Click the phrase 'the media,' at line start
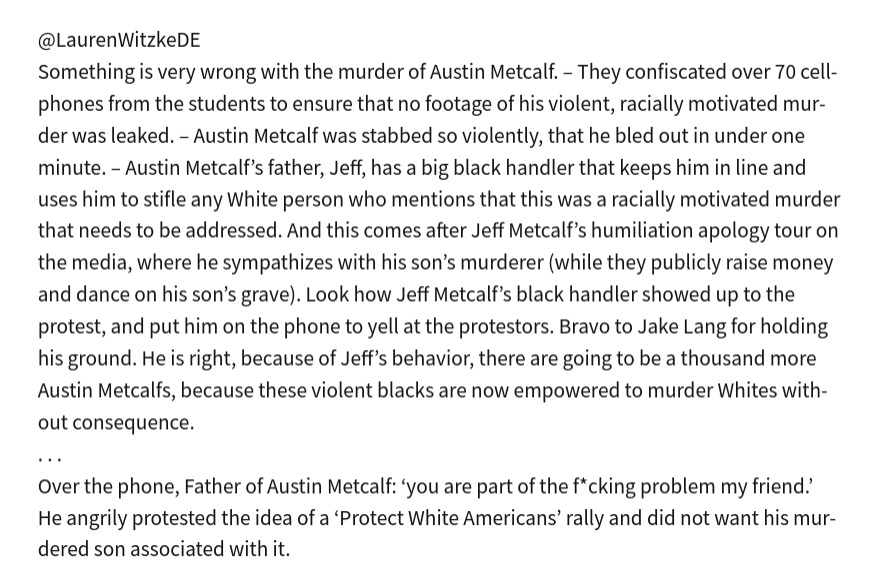The height and width of the screenshot is (569, 873). 85,263
